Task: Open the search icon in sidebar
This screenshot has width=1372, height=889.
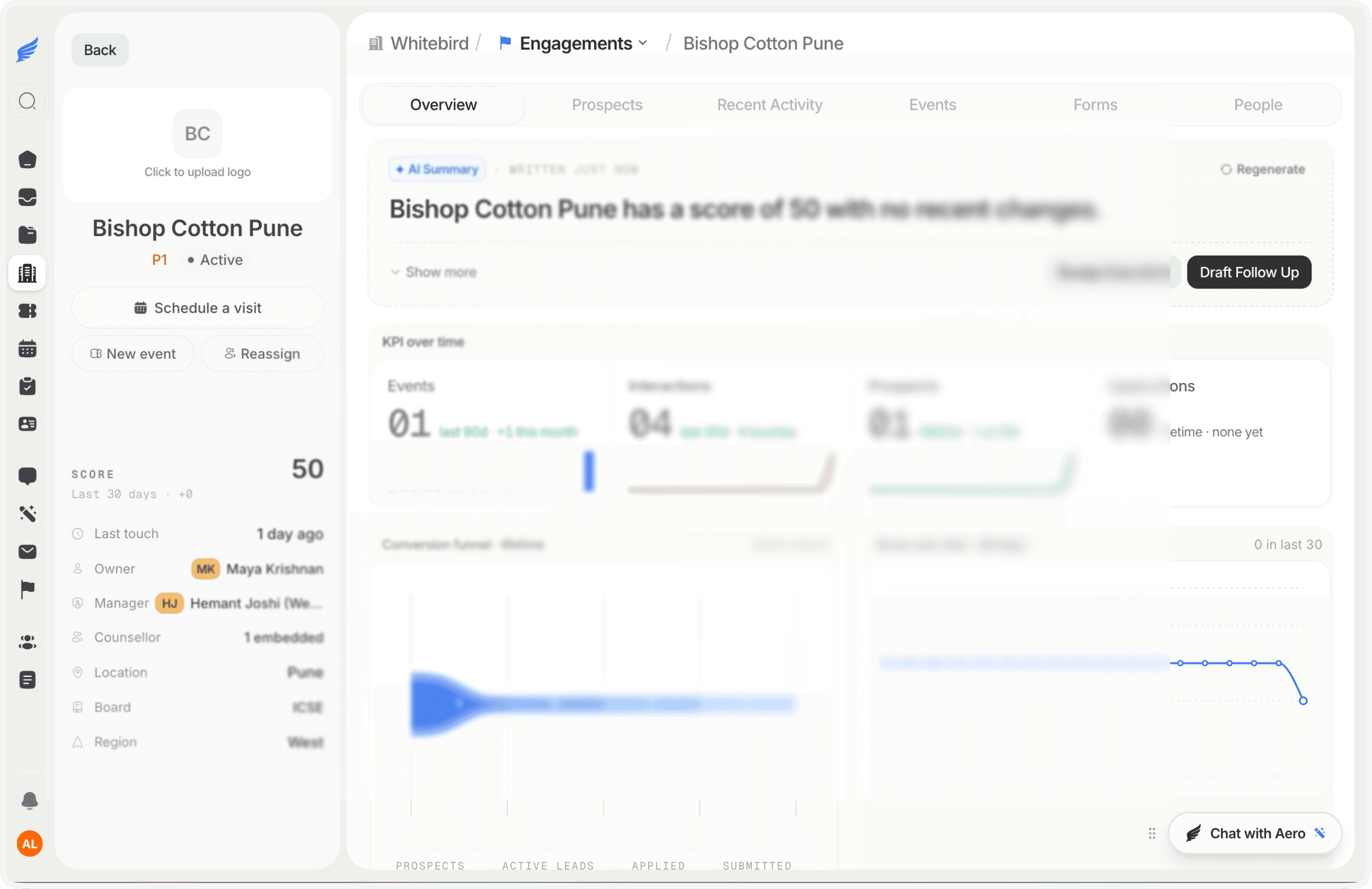Action: pos(27,101)
